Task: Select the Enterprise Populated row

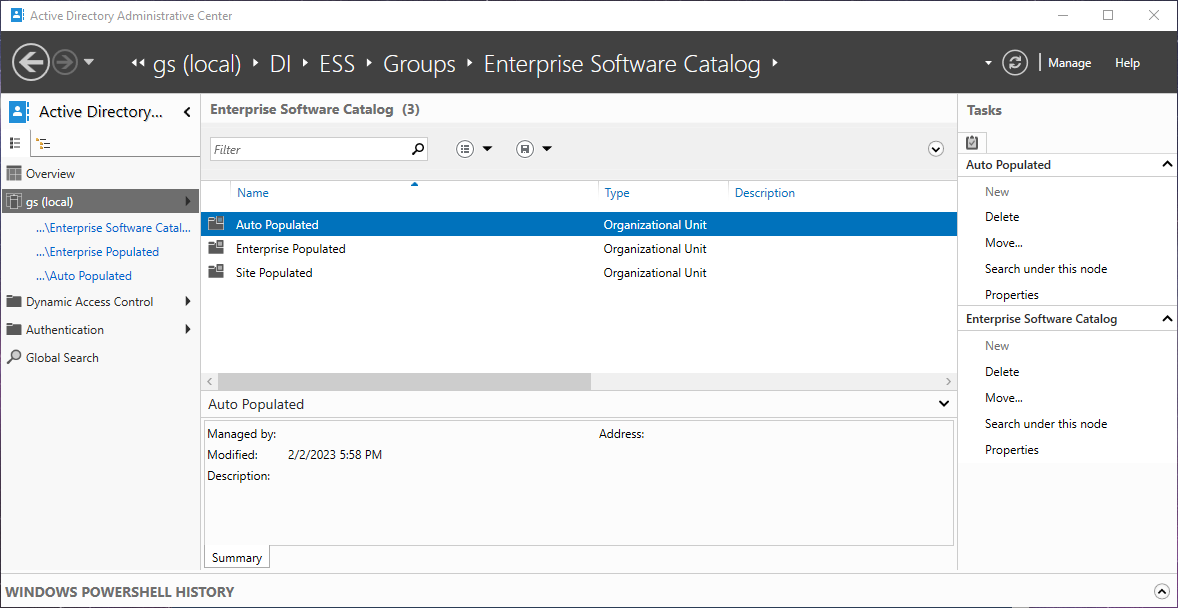Action: [578, 248]
